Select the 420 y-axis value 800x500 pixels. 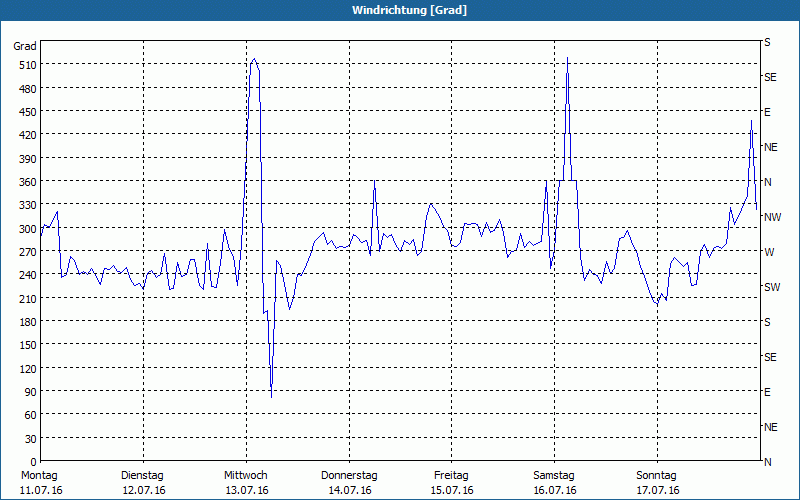point(28,135)
